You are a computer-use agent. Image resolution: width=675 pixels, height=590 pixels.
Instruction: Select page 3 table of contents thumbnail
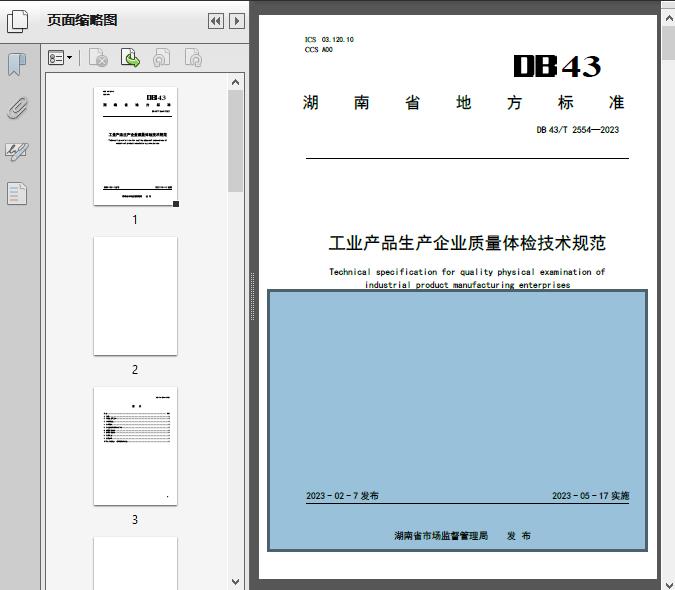pyautogui.click(x=136, y=446)
